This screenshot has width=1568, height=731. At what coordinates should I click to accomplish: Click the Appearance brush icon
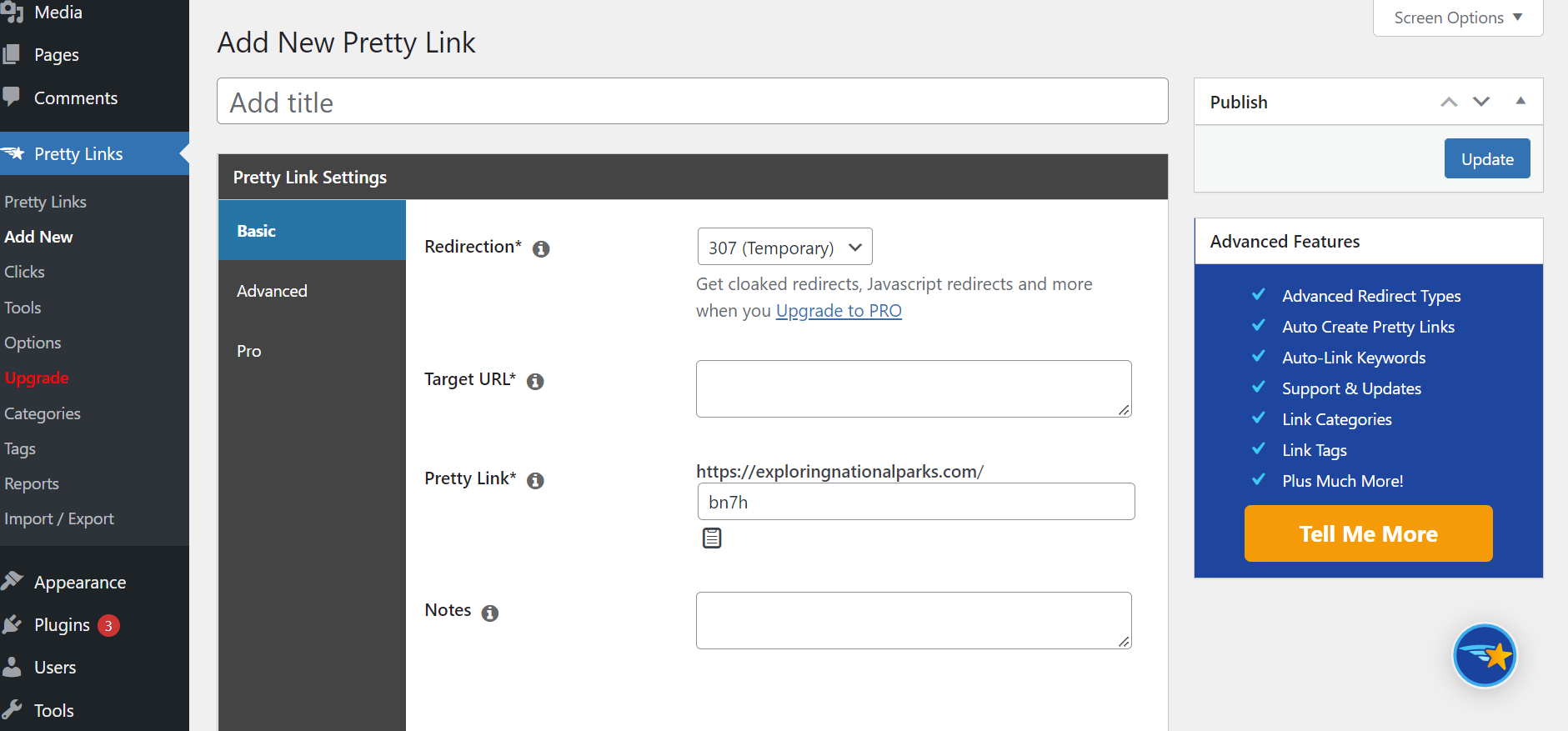click(13, 582)
